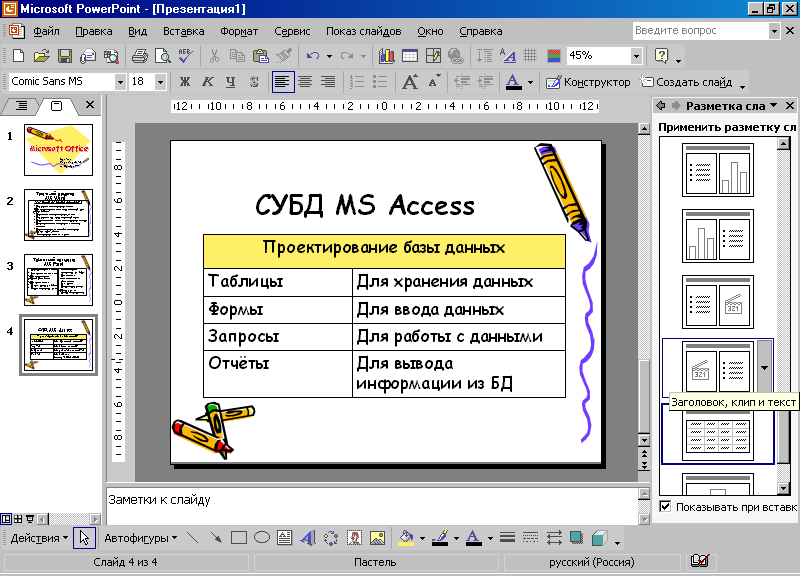Click the Создать слайд button

coord(686,82)
